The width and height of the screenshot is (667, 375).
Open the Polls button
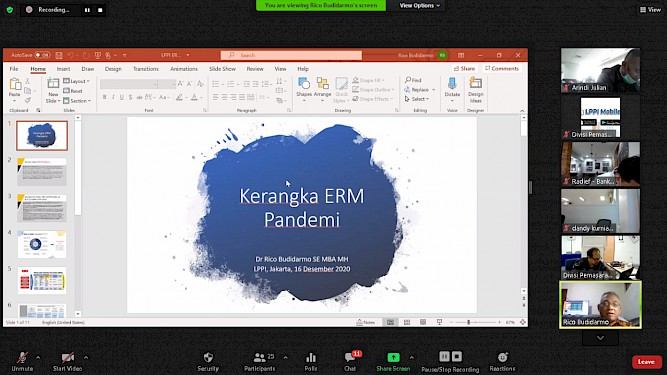[311, 362]
